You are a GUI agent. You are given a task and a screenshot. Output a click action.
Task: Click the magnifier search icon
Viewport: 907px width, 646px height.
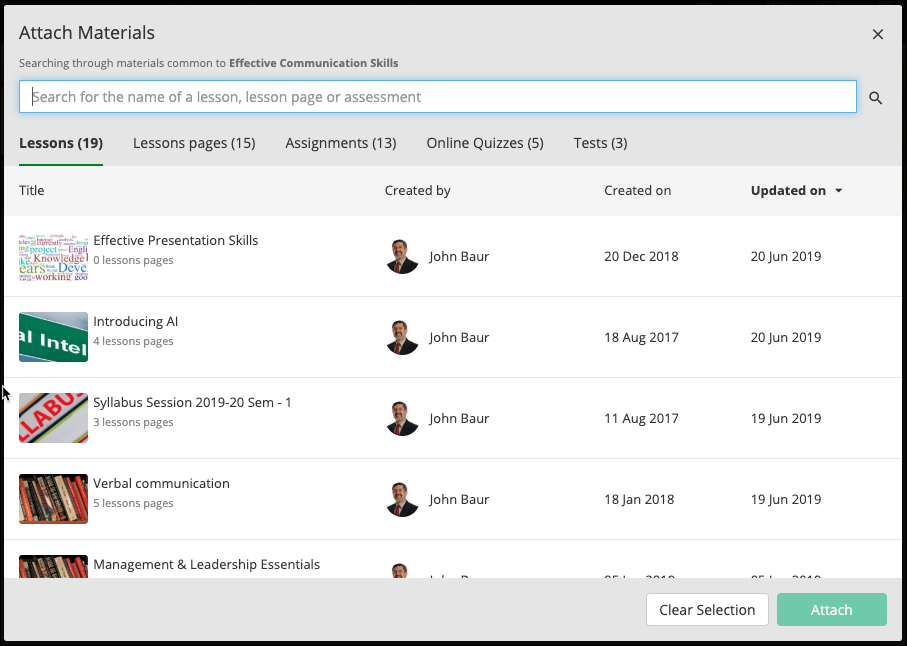point(876,98)
